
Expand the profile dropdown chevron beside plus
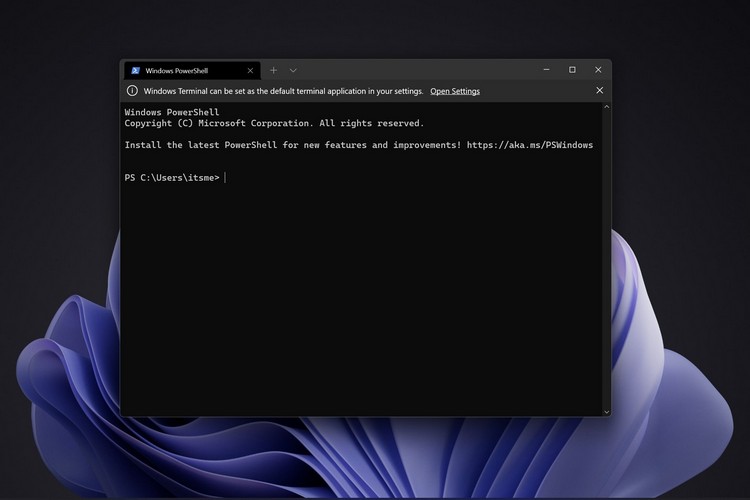pyautogui.click(x=293, y=70)
